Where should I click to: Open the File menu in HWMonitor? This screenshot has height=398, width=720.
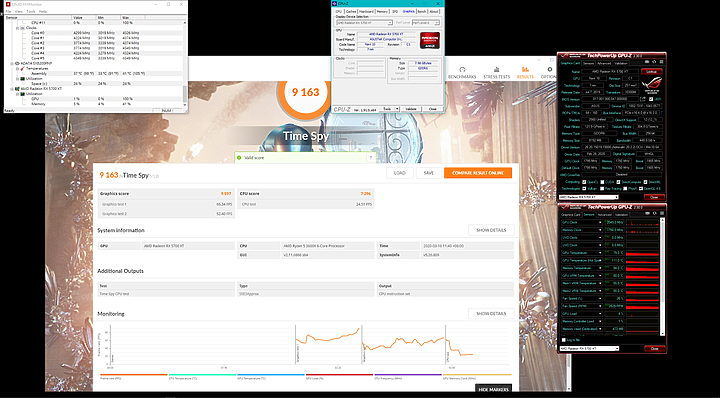point(8,11)
